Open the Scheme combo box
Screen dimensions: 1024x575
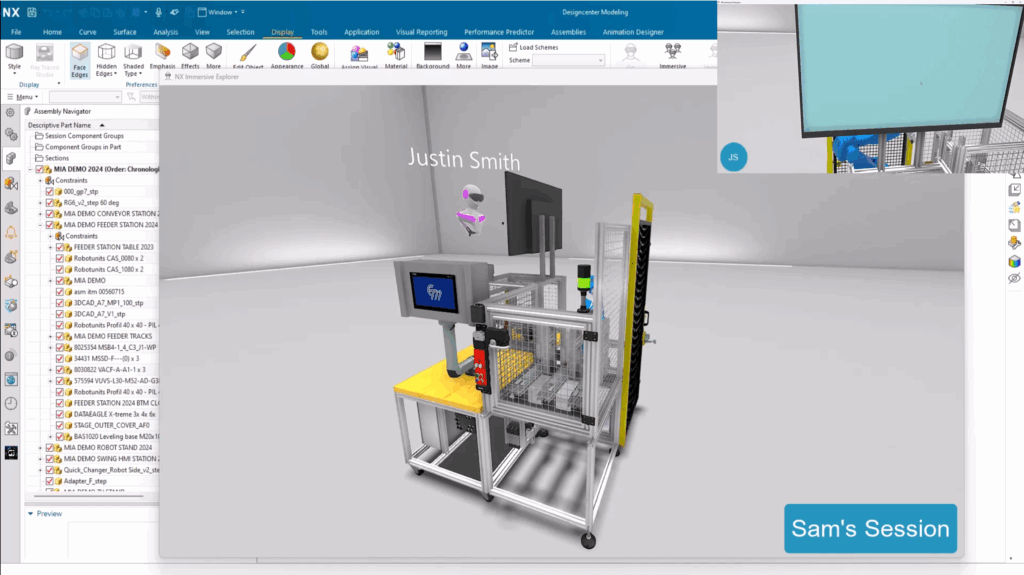tap(568, 61)
